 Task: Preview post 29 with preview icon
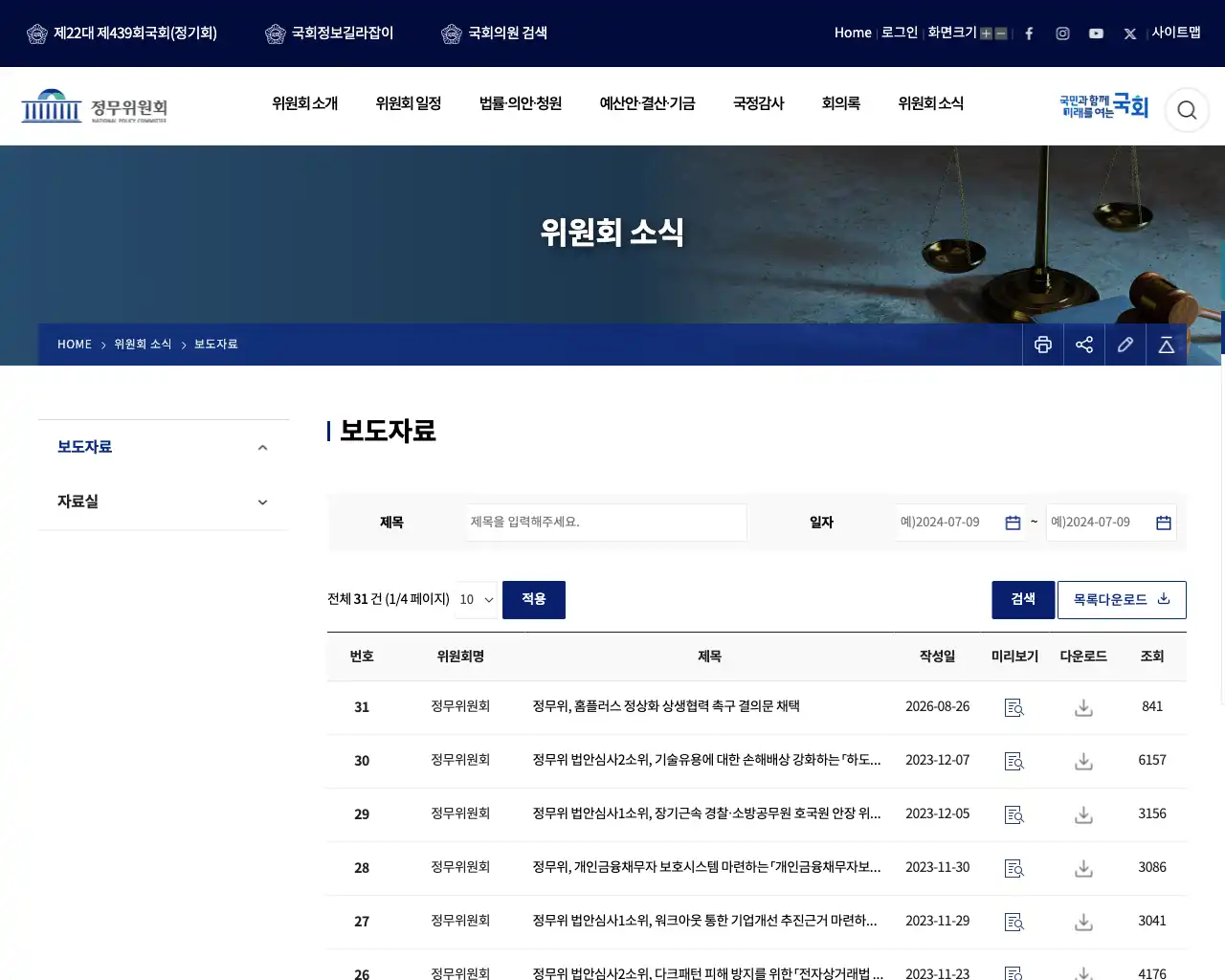(x=1014, y=814)
